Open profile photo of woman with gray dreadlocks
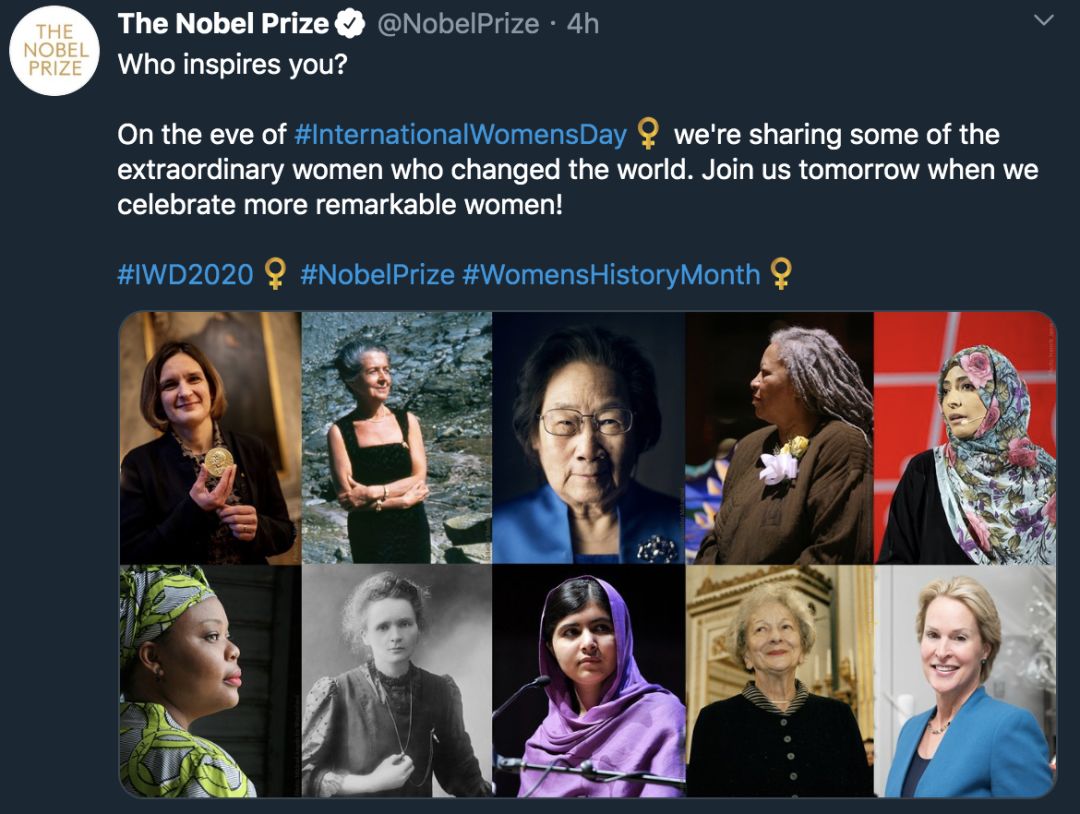The image size is (1080, 814). pyautogui.click(x=780, y=438)
